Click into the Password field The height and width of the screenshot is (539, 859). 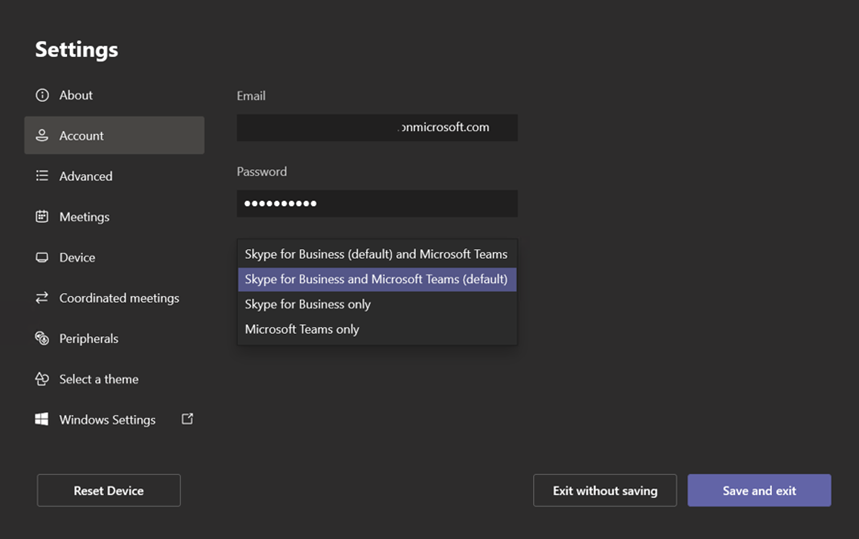[x=377, y=203]
